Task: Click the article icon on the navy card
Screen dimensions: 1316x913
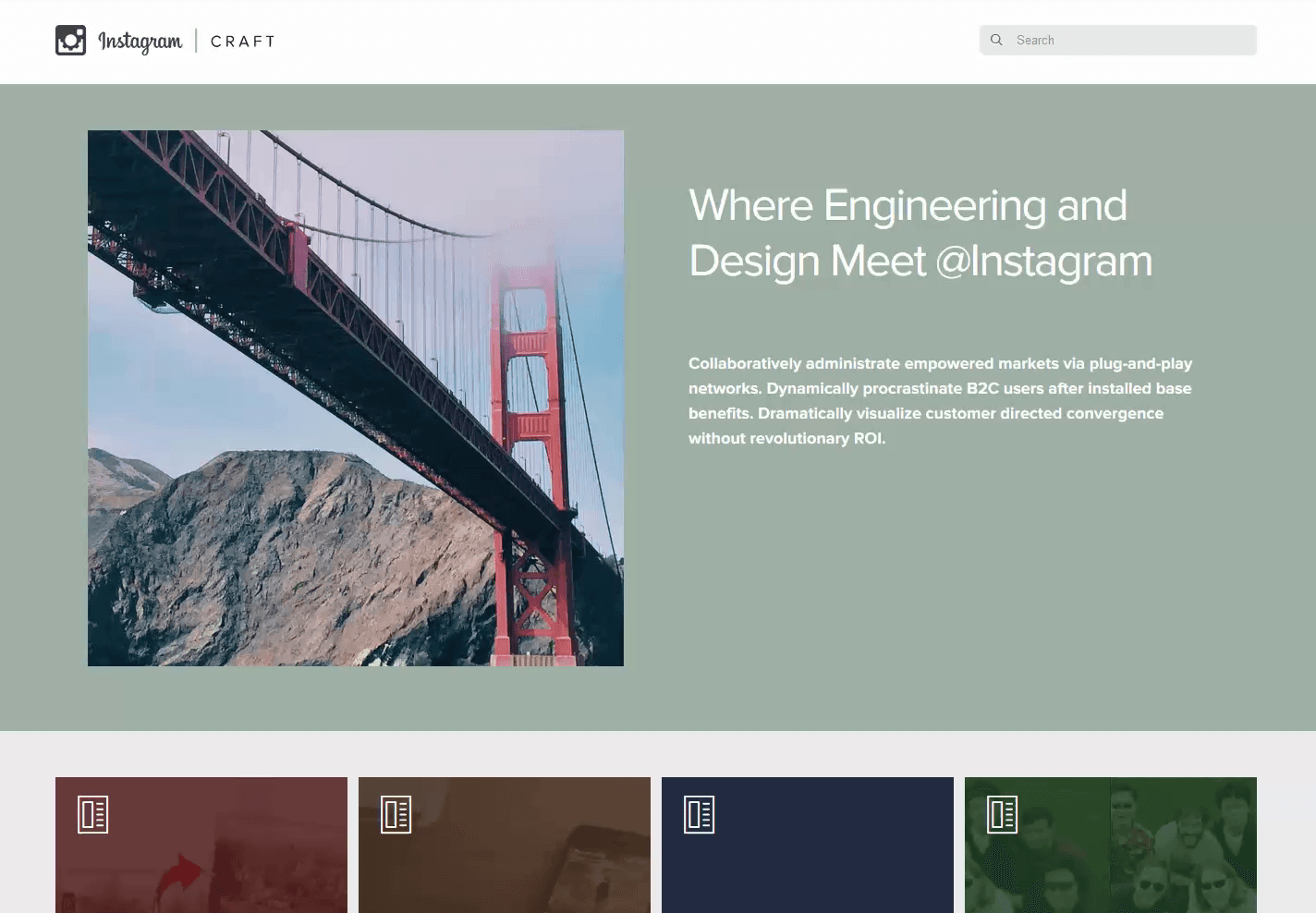Action: click(700, 814)
